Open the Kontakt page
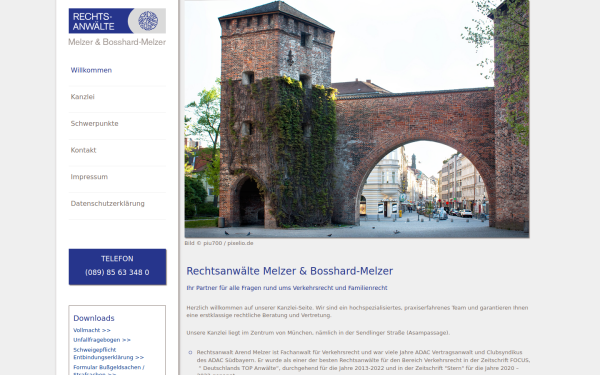The height and width of the screenshot is (375, 600). point(83,150)
